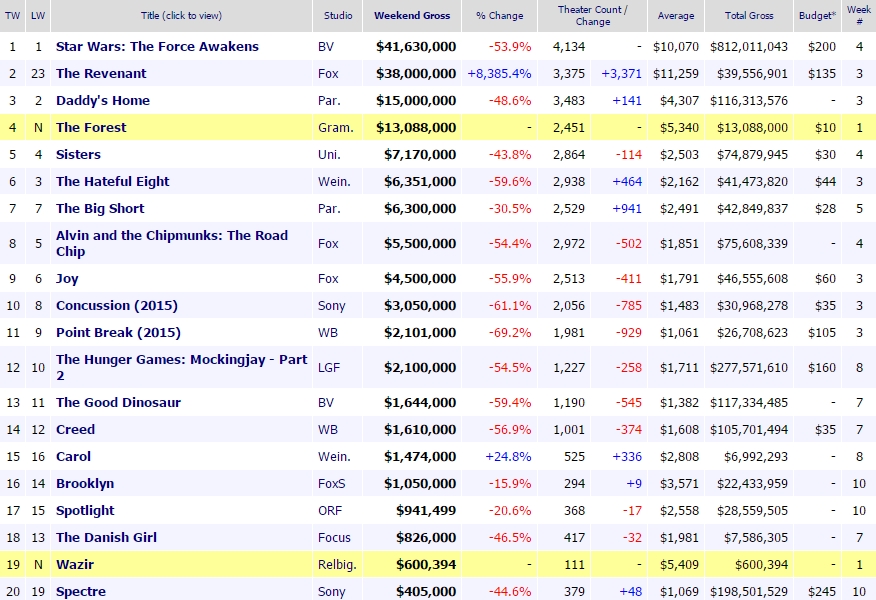The height and width of the screenshot is (600, 876).
Task: Open Daddy's Home movie page
Action: [x=103, y=101]
